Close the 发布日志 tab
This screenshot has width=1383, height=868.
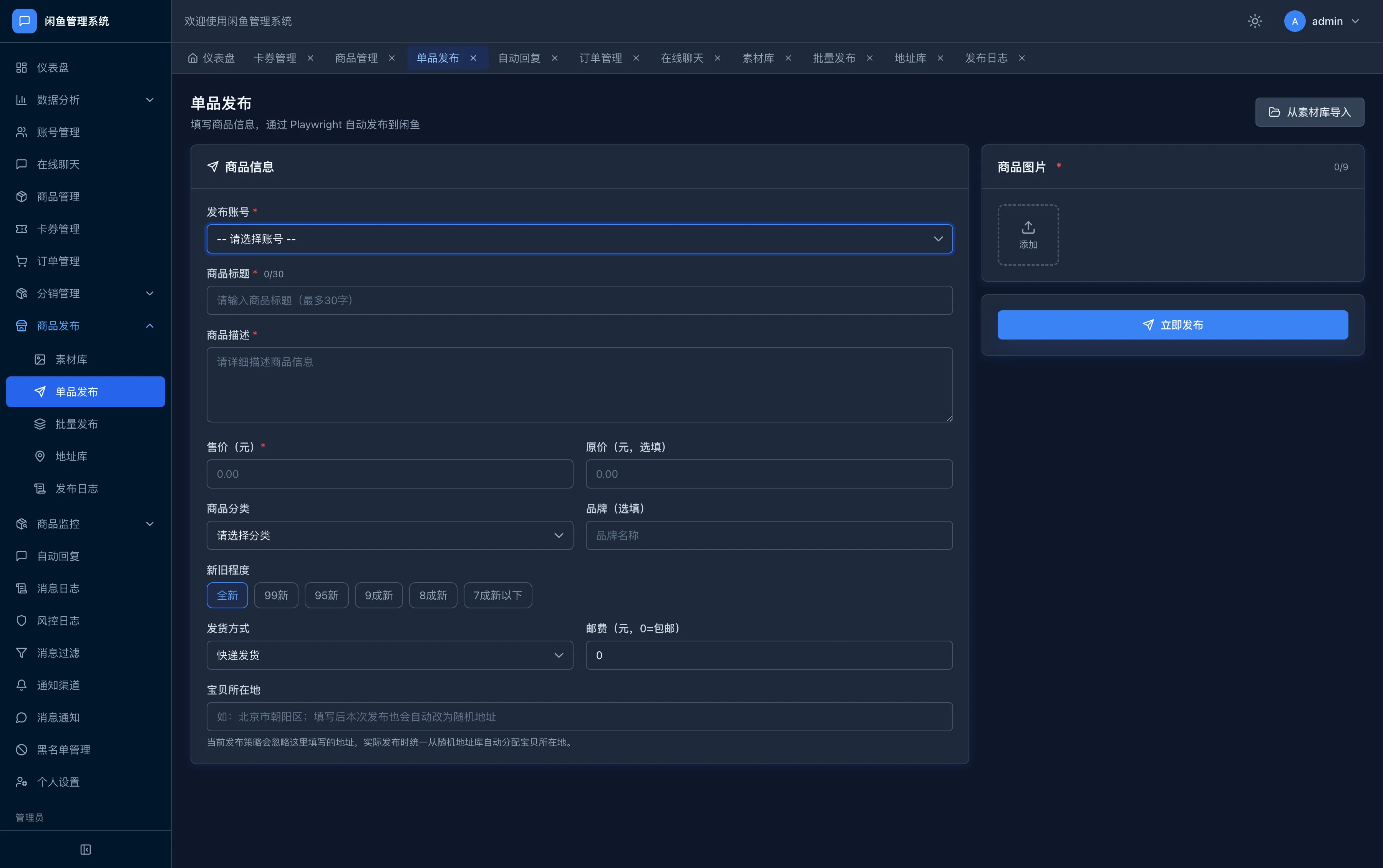pyautogui.click(x=1021, y=58)
